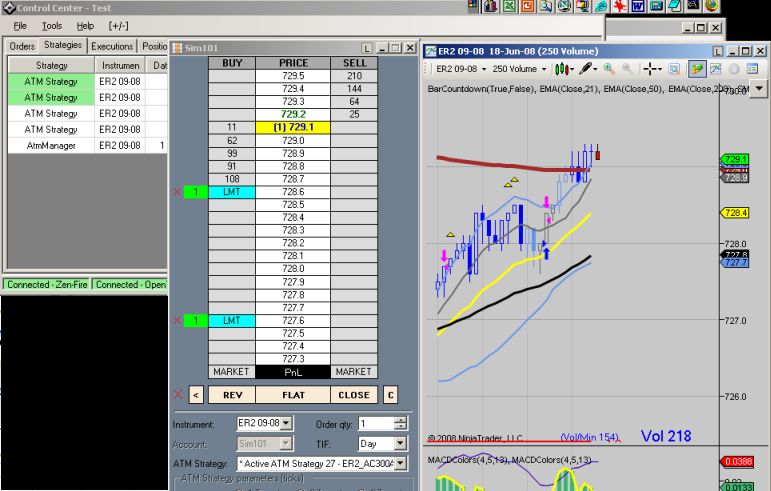Select the crosshair cursor tool
The height and width of the screenshot is (491, 771).
[650, 69]
